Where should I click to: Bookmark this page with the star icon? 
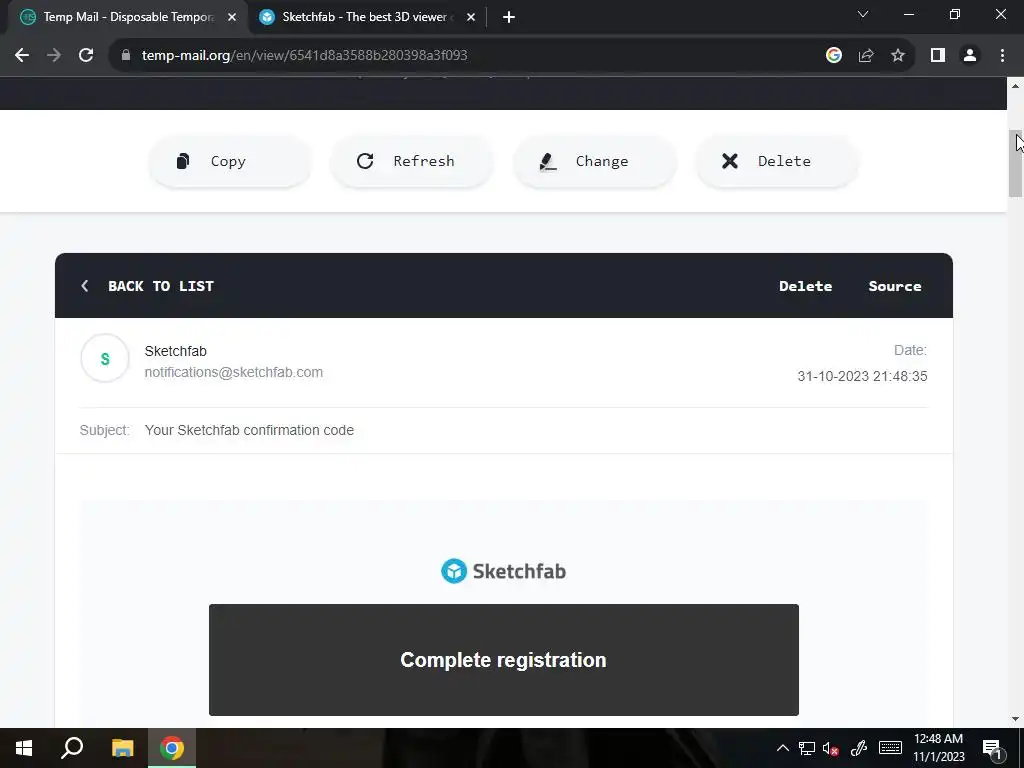(898, 56)
